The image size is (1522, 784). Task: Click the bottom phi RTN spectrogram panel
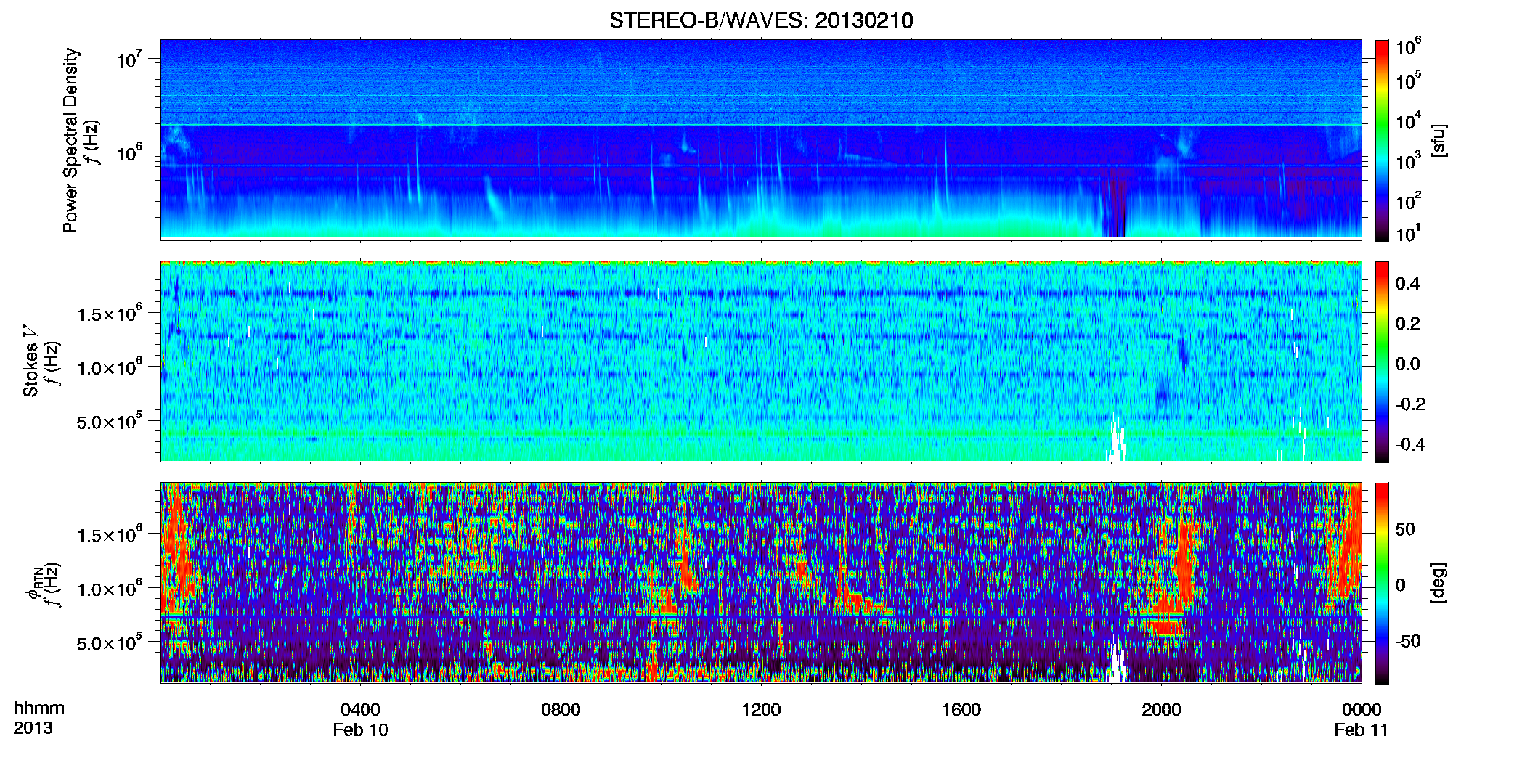(x=761, y=583)
